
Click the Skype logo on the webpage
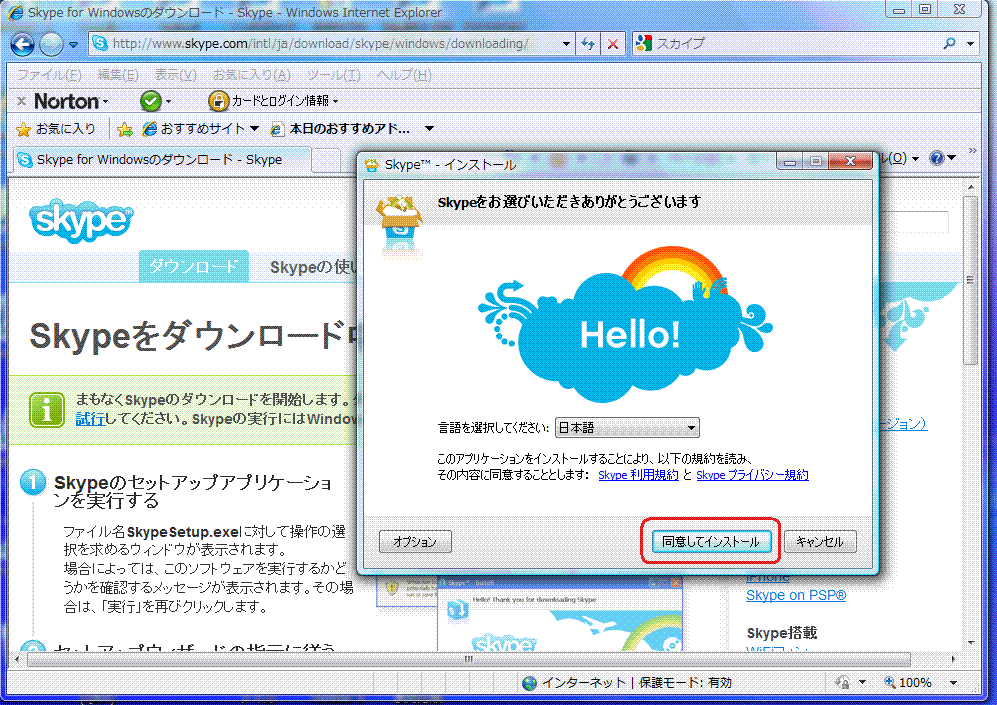point(81,220)
